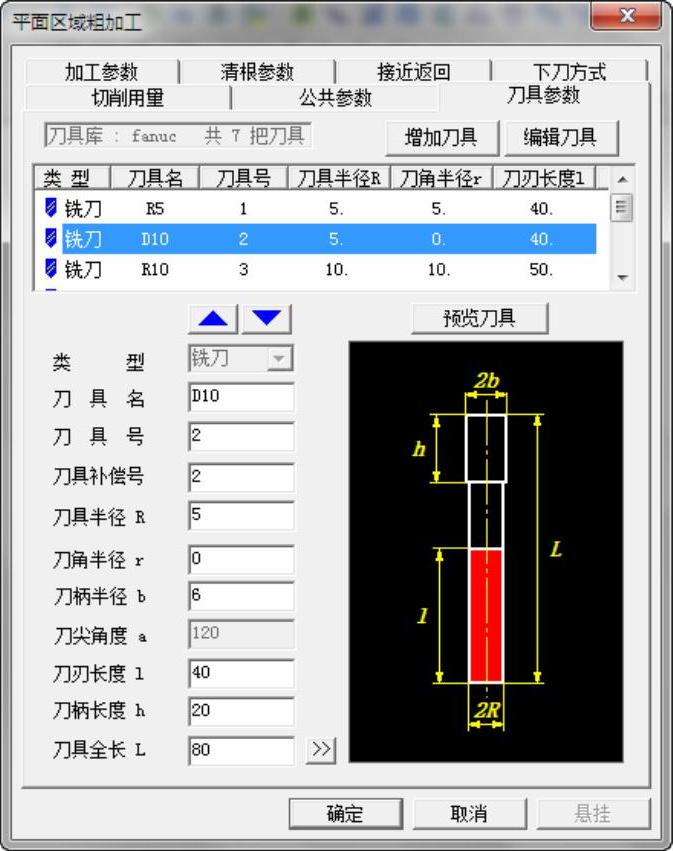
Task: Select the 刀具参数 tab
Action: pyautogui.click(x=544, y=96)
